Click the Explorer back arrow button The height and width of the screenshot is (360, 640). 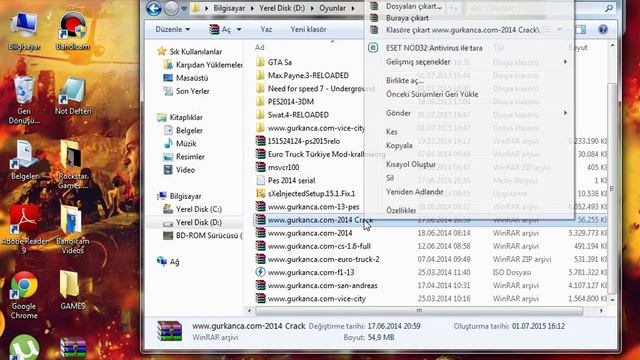pyautogui.click(x=154, y=8)
